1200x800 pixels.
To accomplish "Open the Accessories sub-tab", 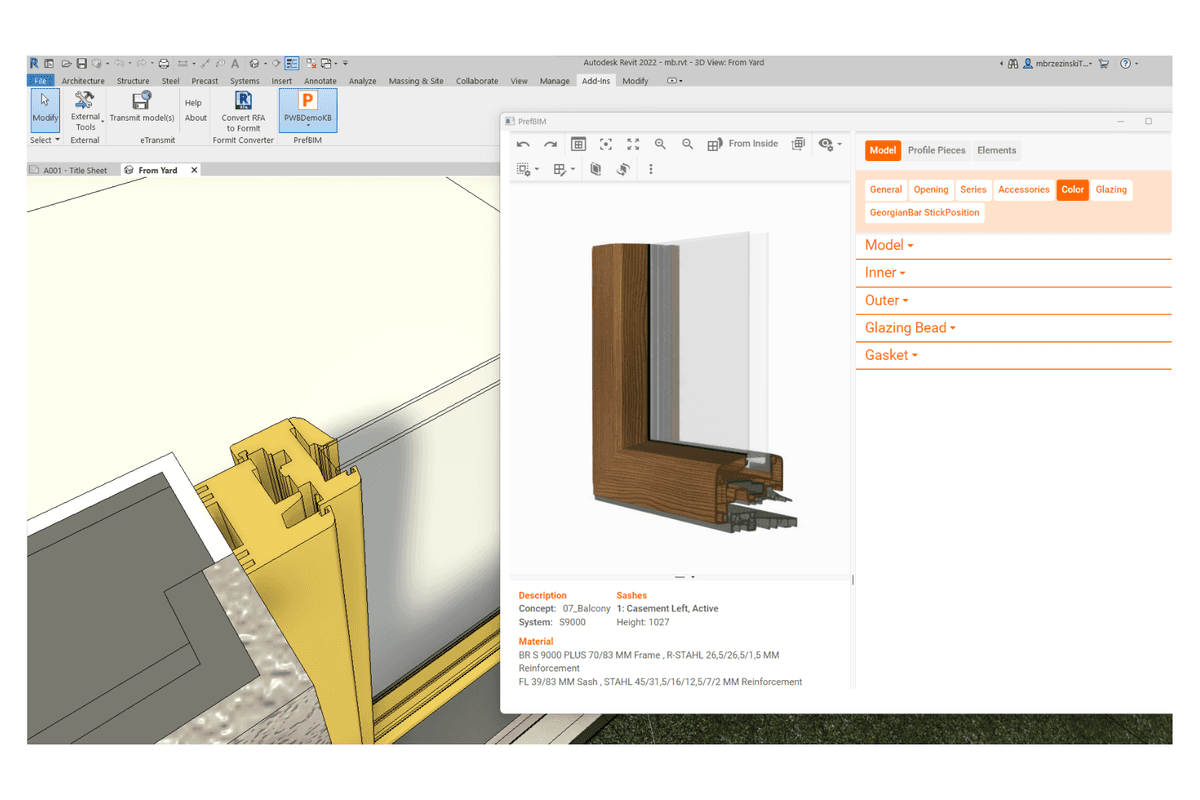I will 1024,190.
